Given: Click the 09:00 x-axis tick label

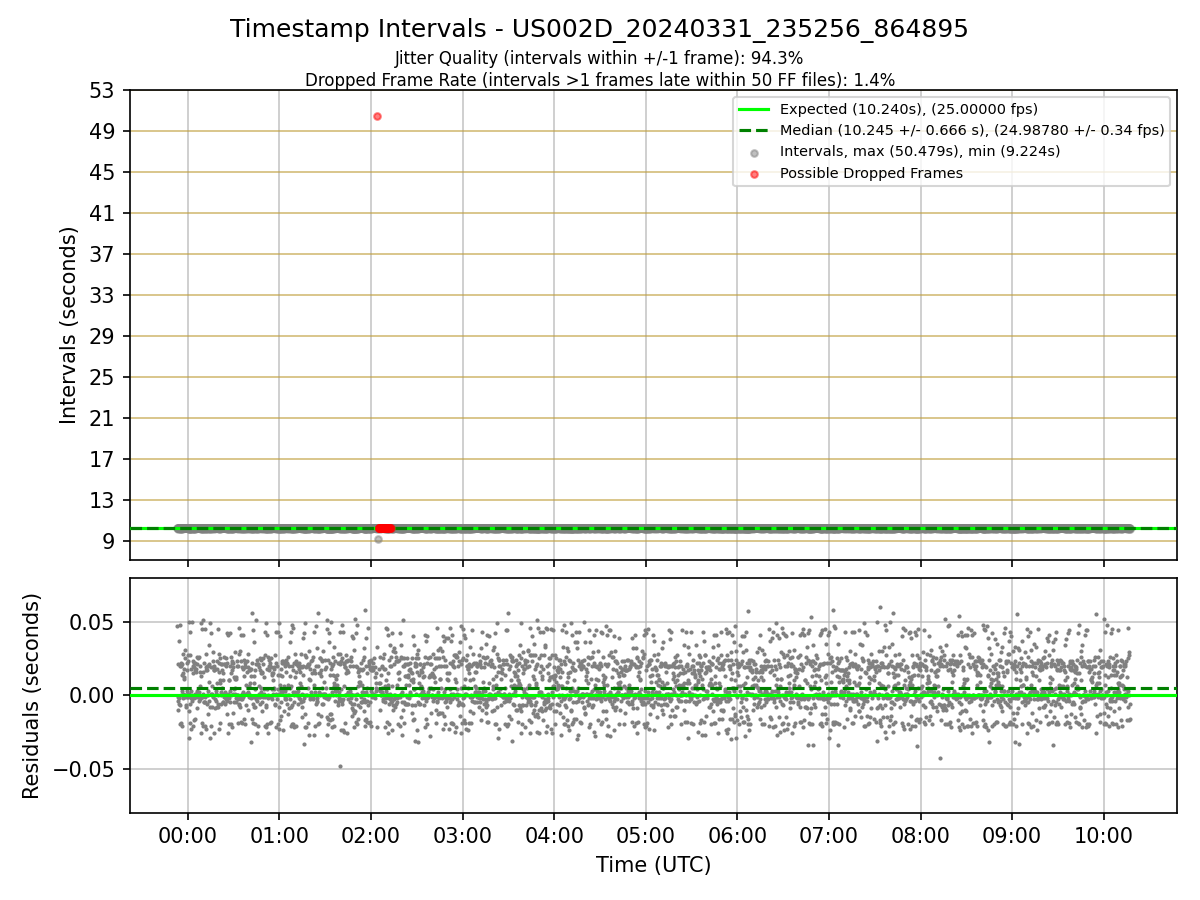Looking at the screenshot, I should (1012, 836).
